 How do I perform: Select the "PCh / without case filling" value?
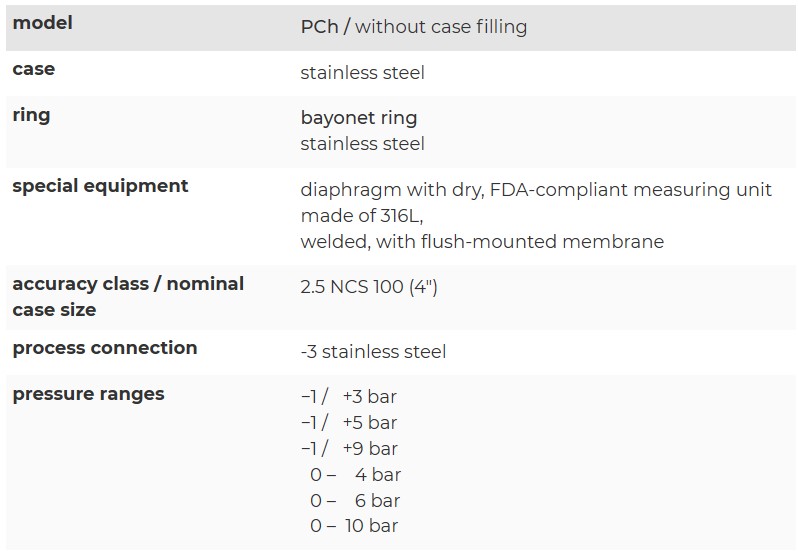(x=413, y=27)
